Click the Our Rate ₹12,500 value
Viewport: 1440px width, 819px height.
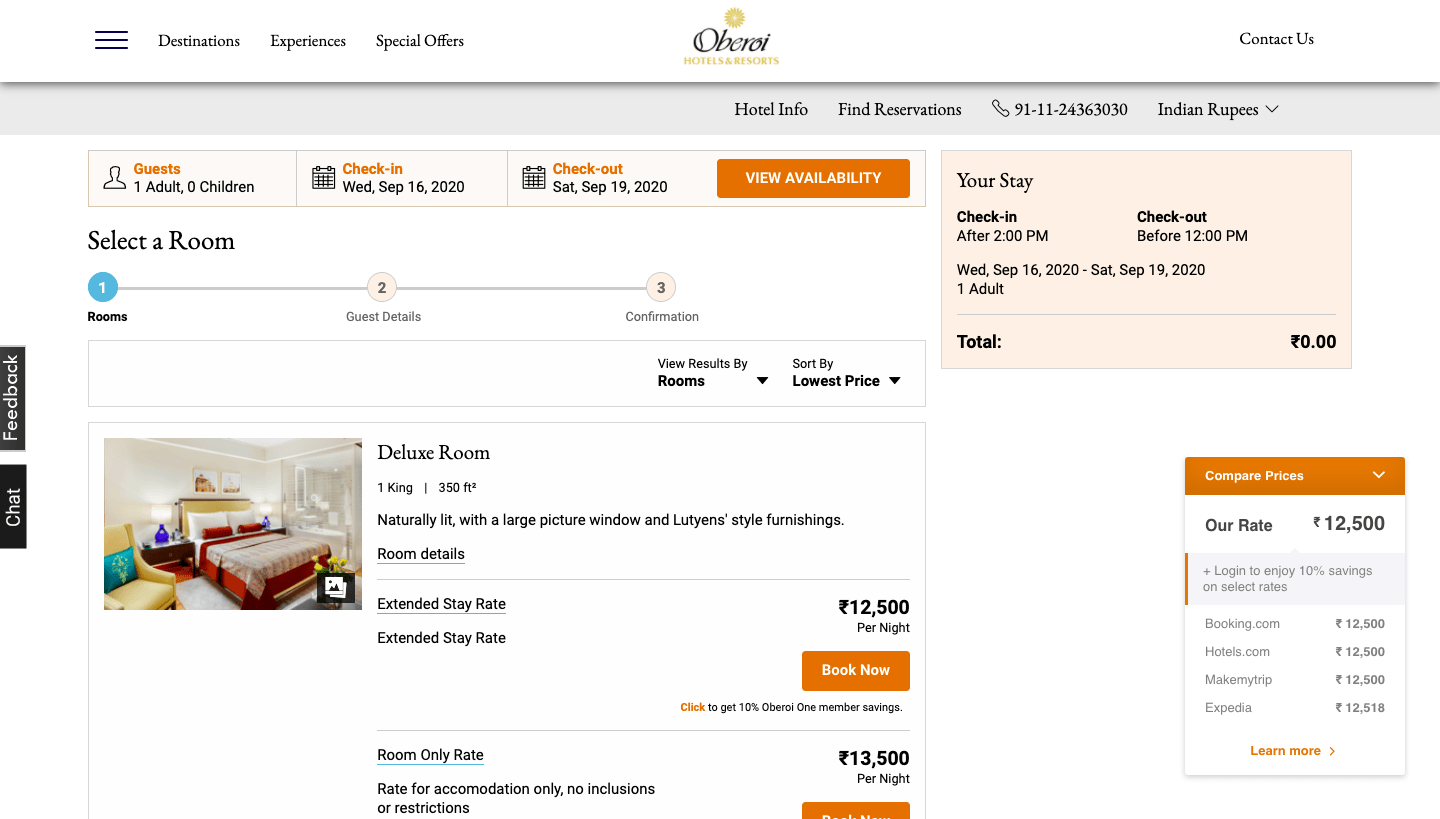pos(1349,523)
